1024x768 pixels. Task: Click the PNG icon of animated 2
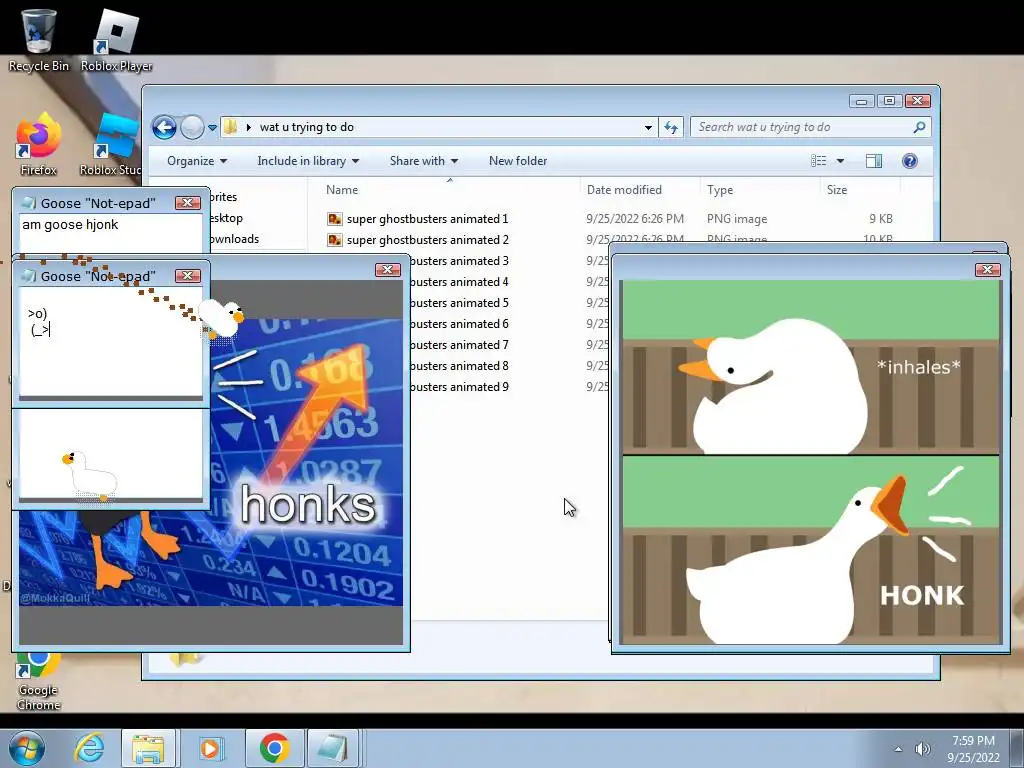334,240
